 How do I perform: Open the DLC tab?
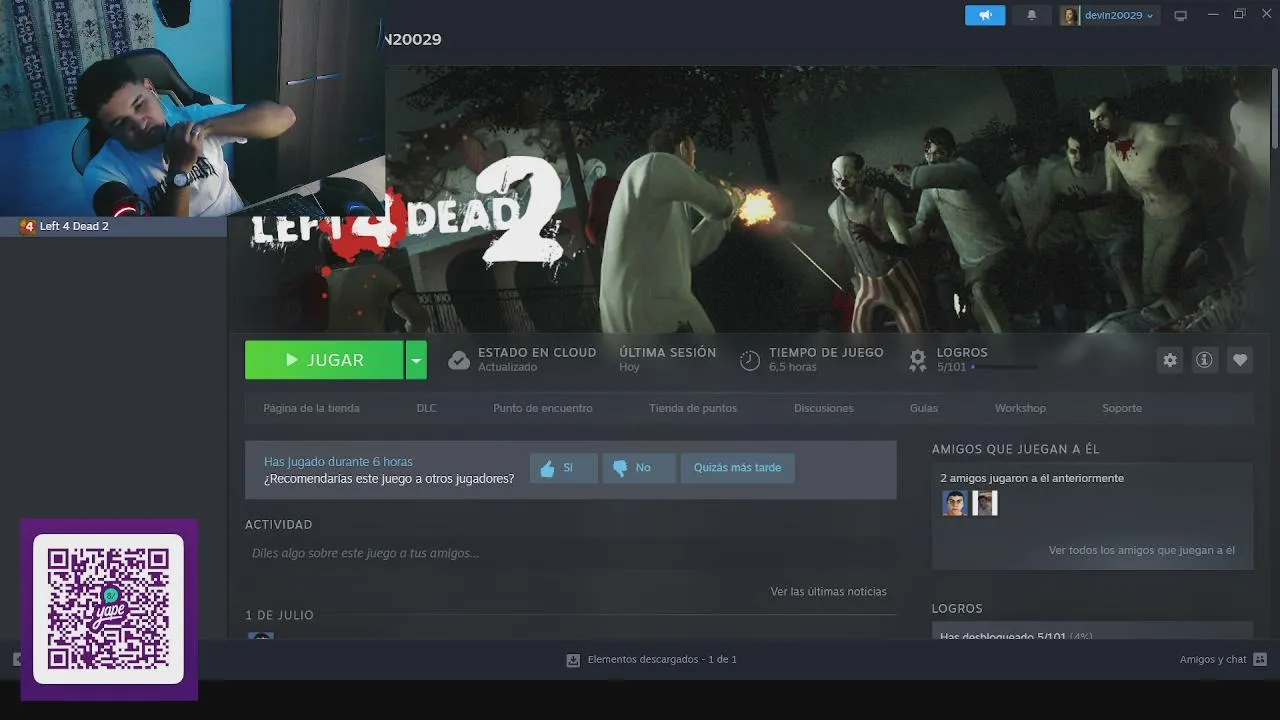(426, 408)
